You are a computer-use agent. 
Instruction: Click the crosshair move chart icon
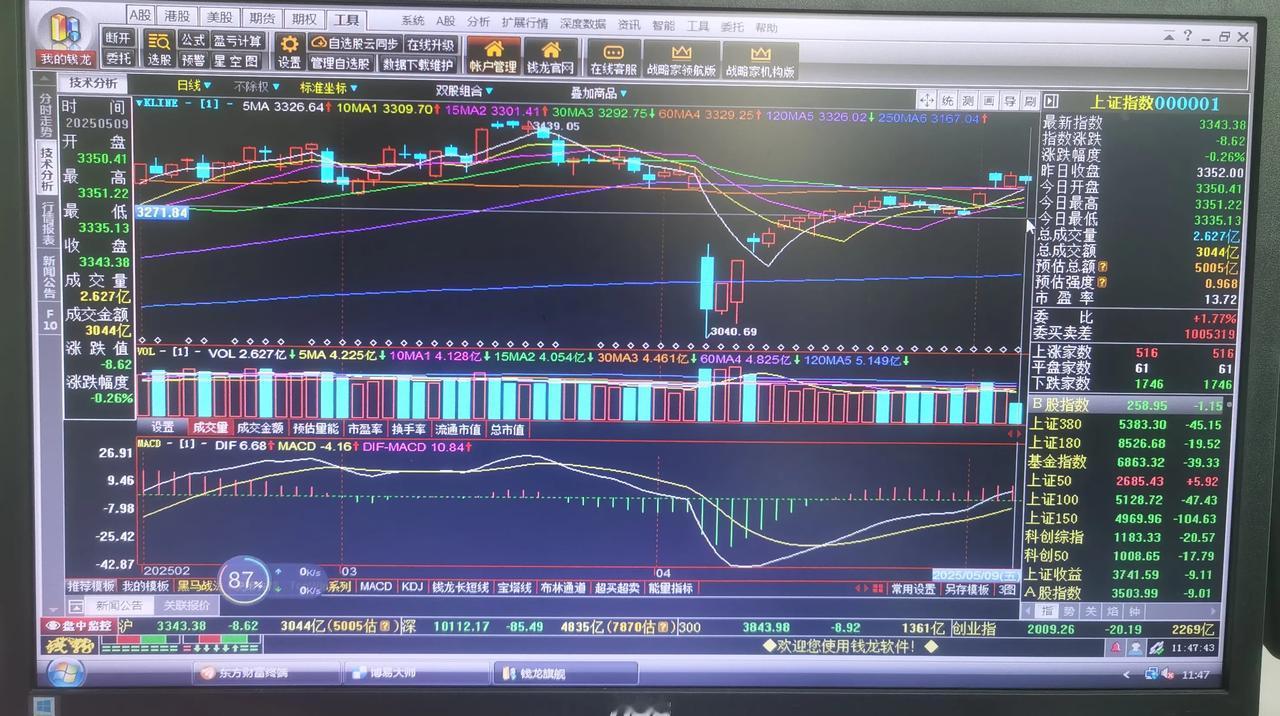click(x=926, y=101)
